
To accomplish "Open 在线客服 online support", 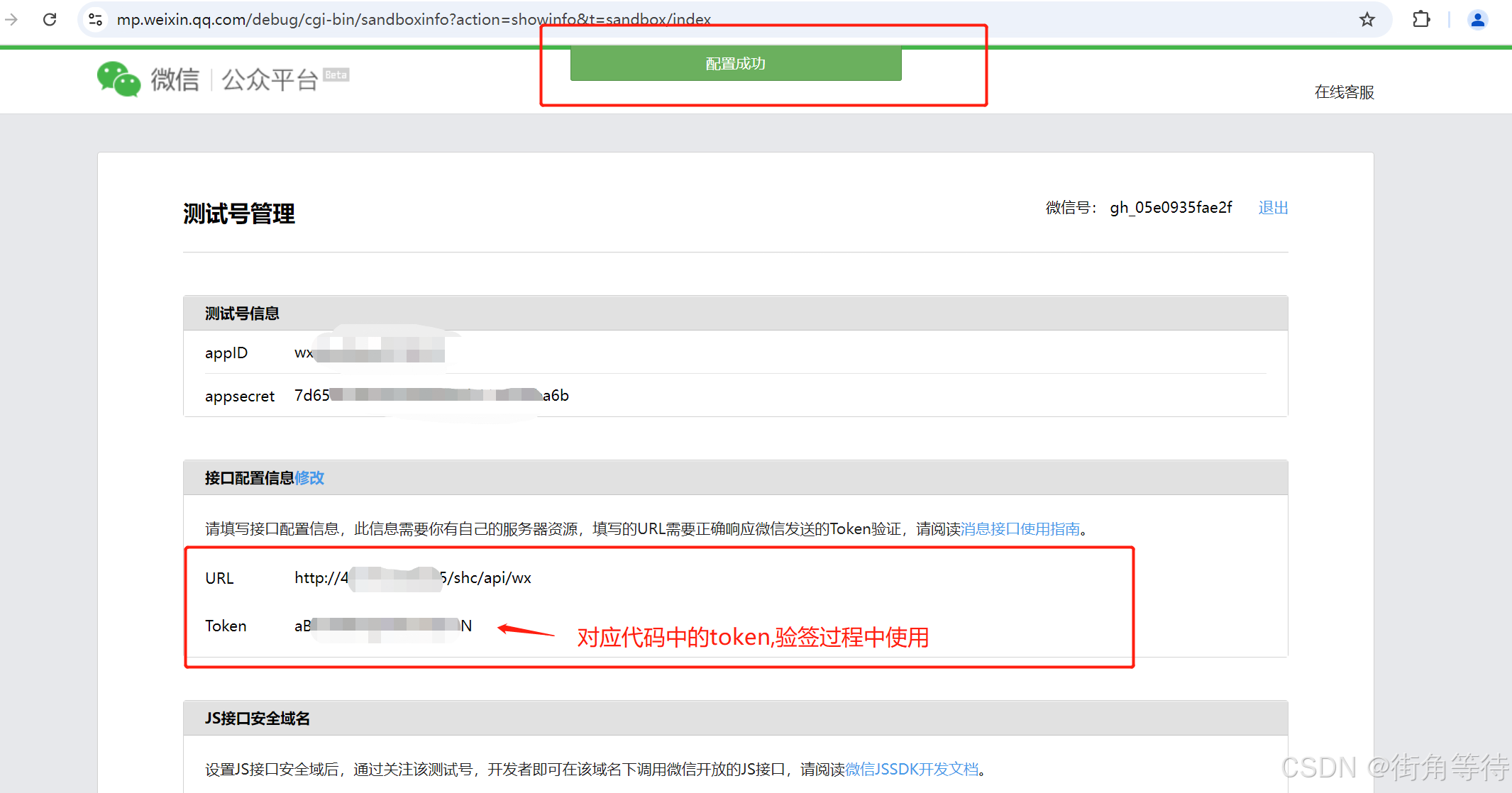I will point(1344,92).
